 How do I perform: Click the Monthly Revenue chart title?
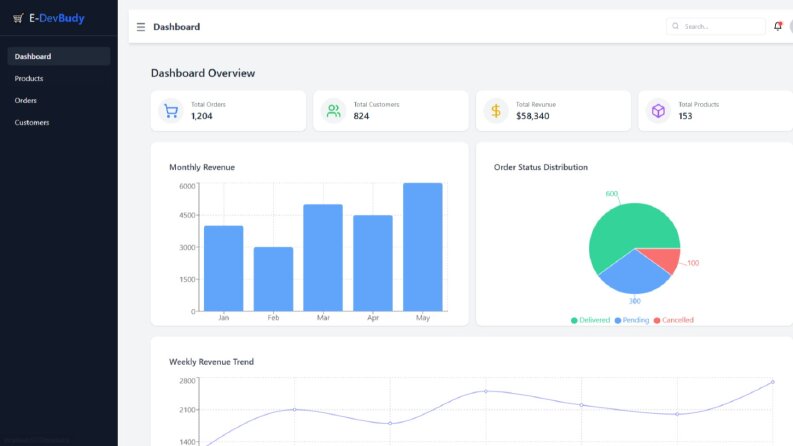[x=202, y=167]
